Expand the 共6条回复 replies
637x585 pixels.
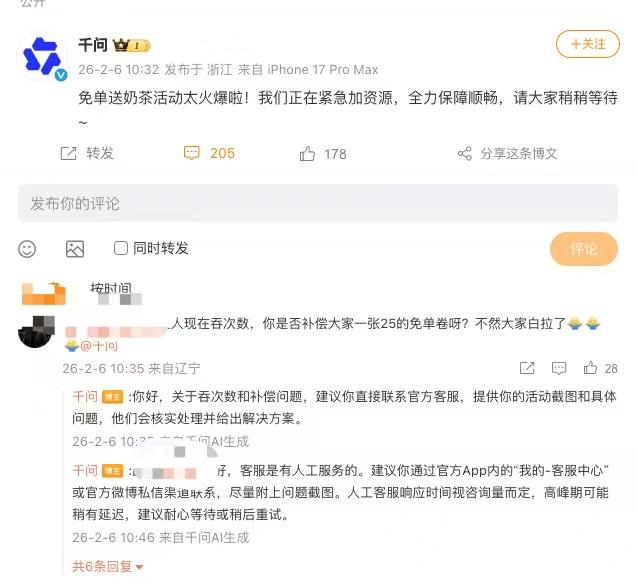107,566
